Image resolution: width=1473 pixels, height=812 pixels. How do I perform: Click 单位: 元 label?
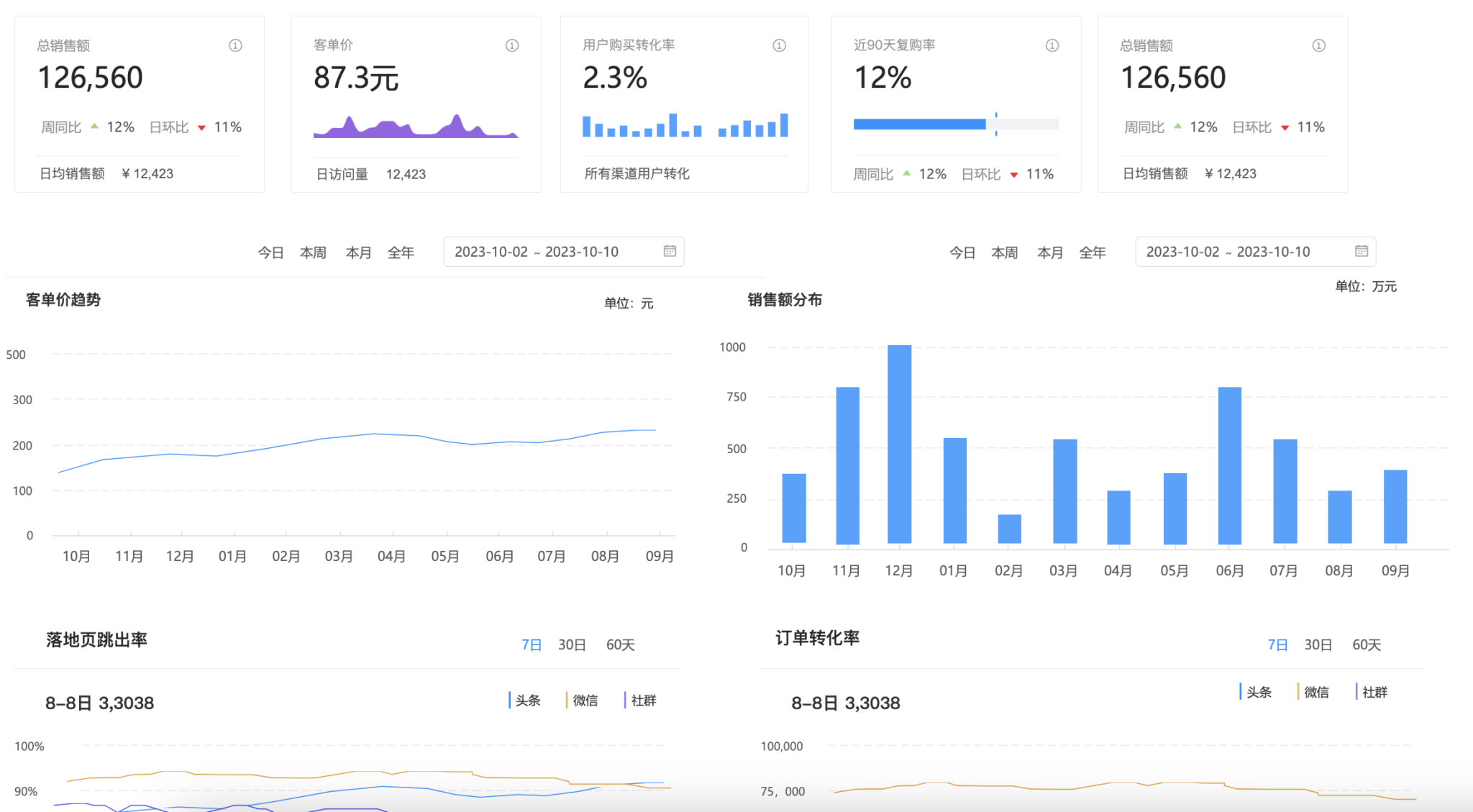629,304
